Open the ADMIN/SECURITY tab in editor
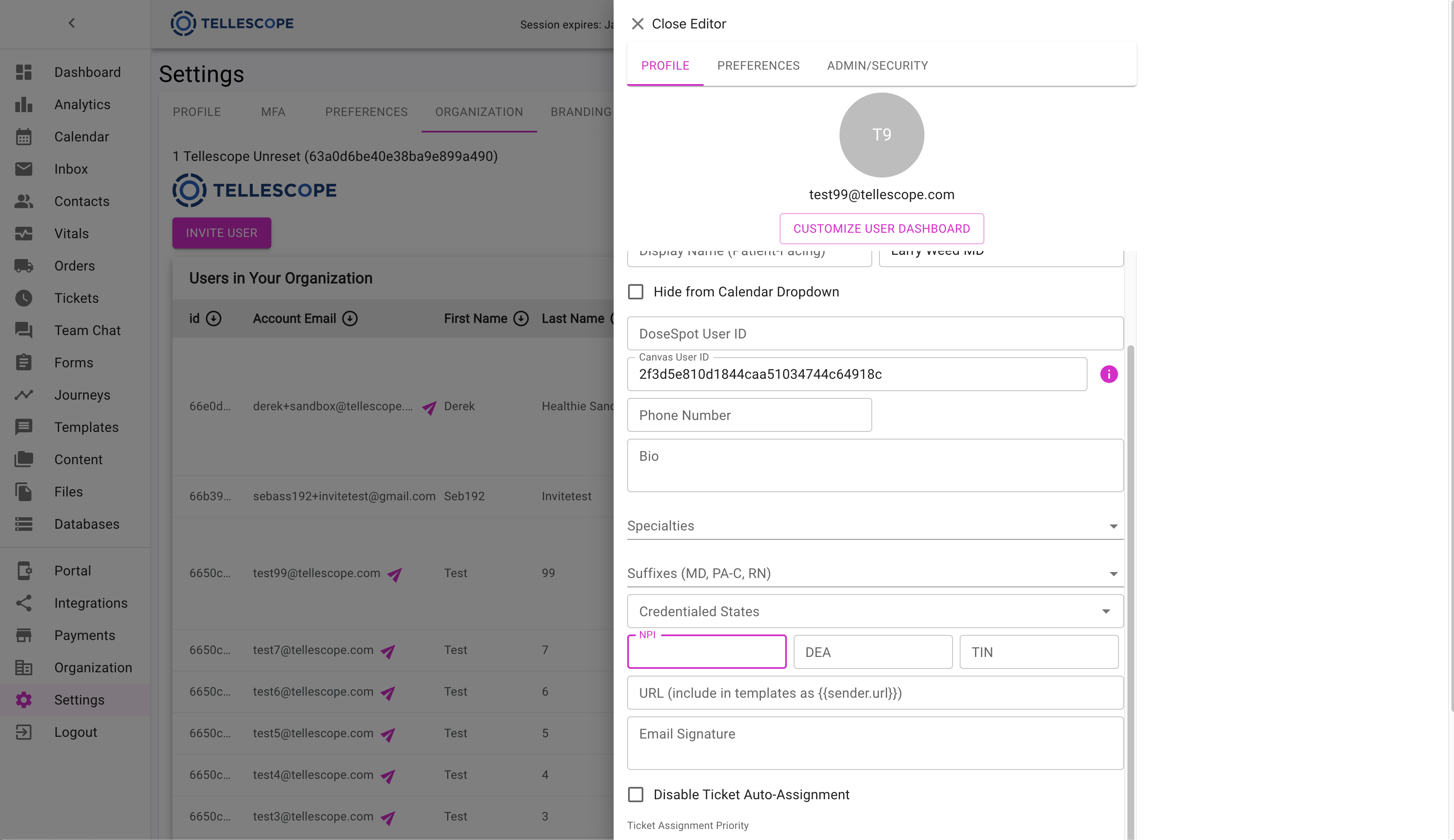 point(877,66)
